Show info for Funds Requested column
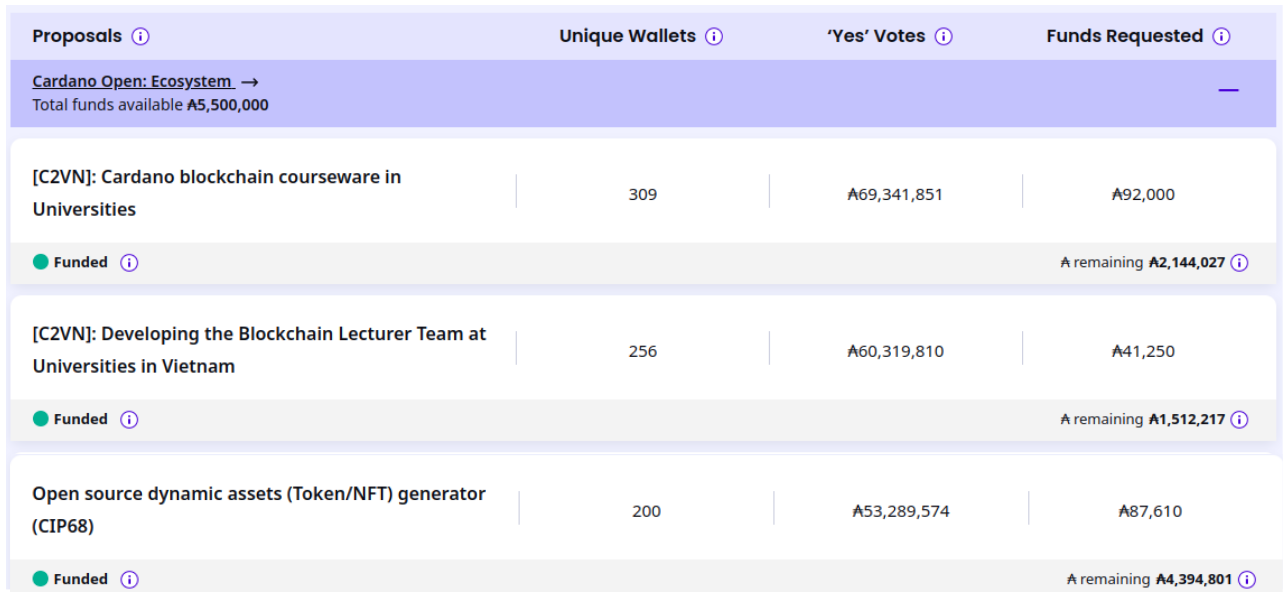The image size is (1286, 594). tap(1221, 36)
